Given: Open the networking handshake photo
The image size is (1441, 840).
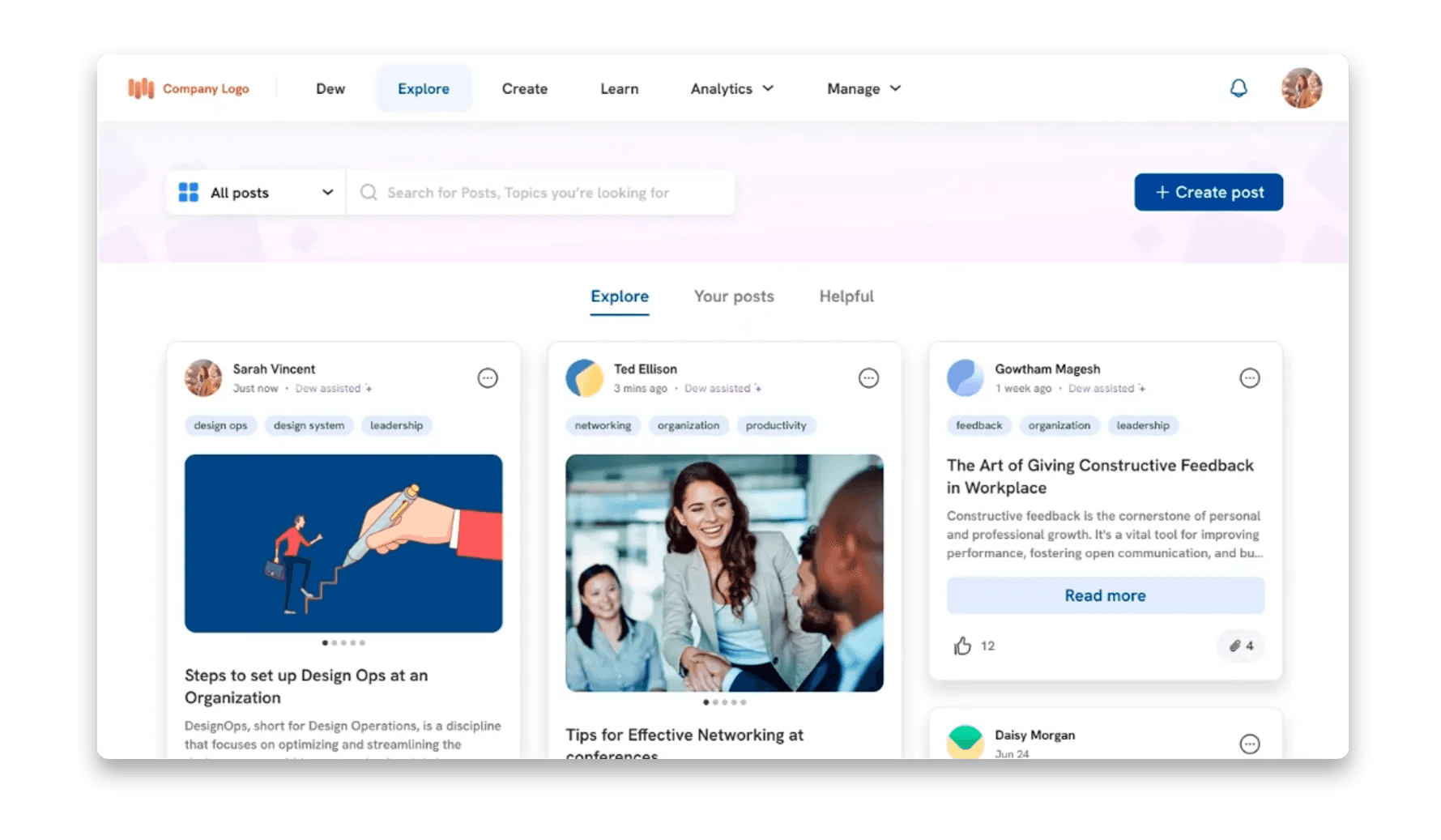Looking at the screenshot, I should (x=724, y=573).
